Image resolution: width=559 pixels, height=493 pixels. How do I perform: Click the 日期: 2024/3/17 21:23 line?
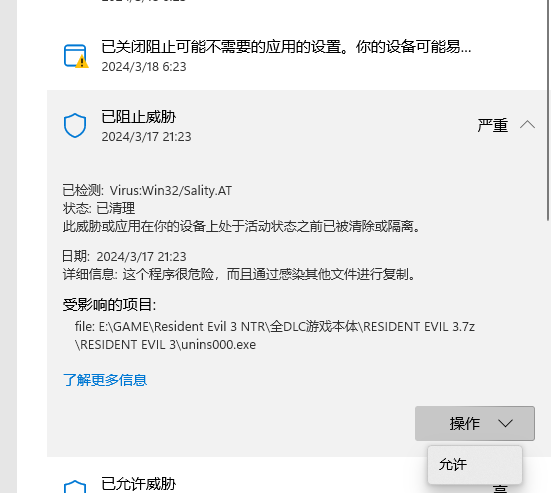coord(124,256)
